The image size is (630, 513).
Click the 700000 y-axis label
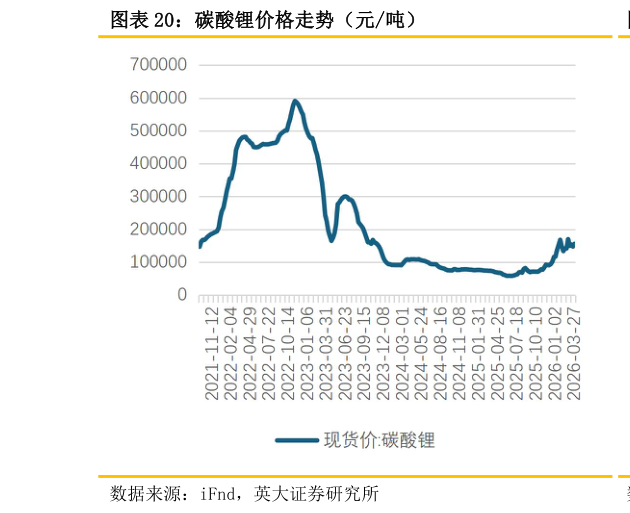coord(159,65)
